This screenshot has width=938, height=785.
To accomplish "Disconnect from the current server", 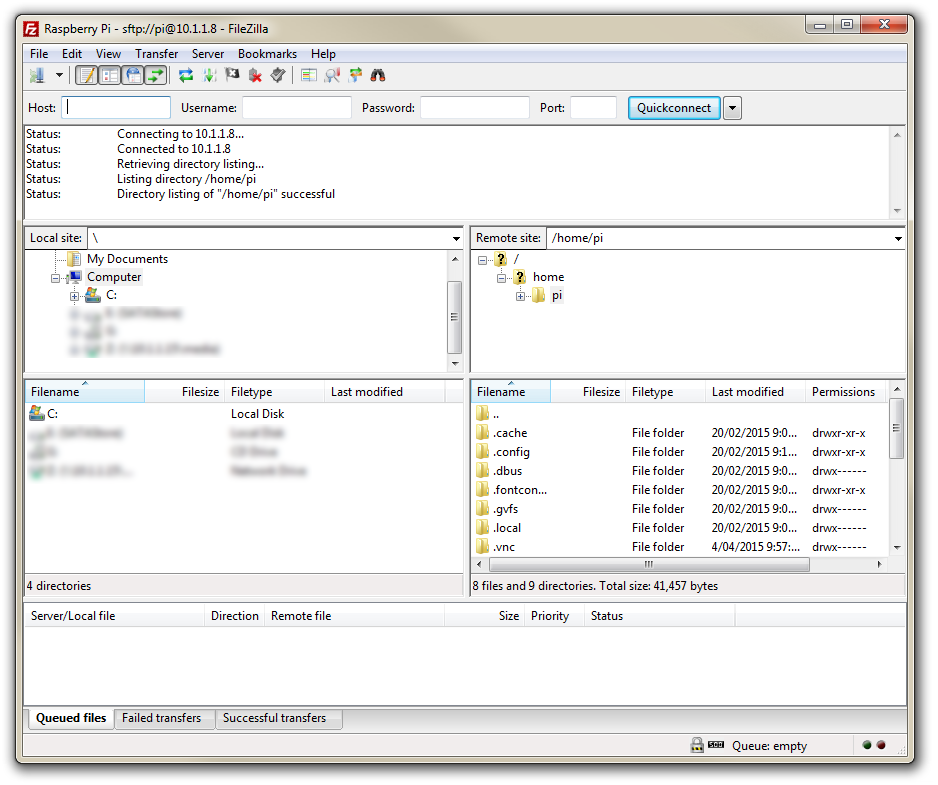I will [255, 75].
